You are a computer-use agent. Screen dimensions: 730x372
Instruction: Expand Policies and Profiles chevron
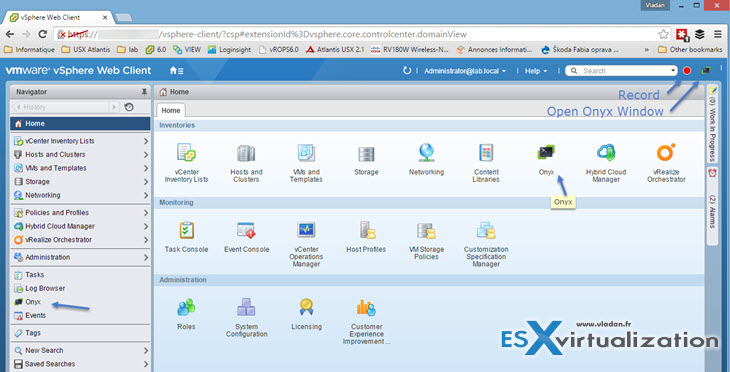[146, 213]
